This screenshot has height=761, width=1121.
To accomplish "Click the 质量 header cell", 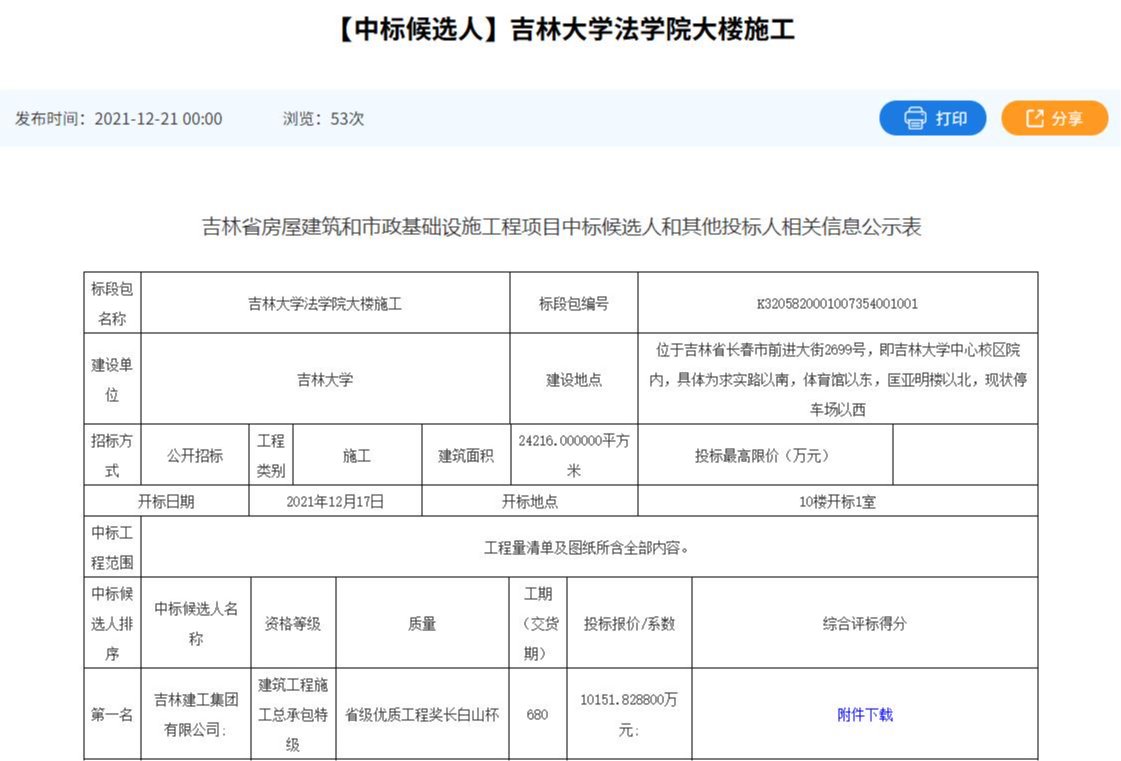I will [x=422, y=623].
